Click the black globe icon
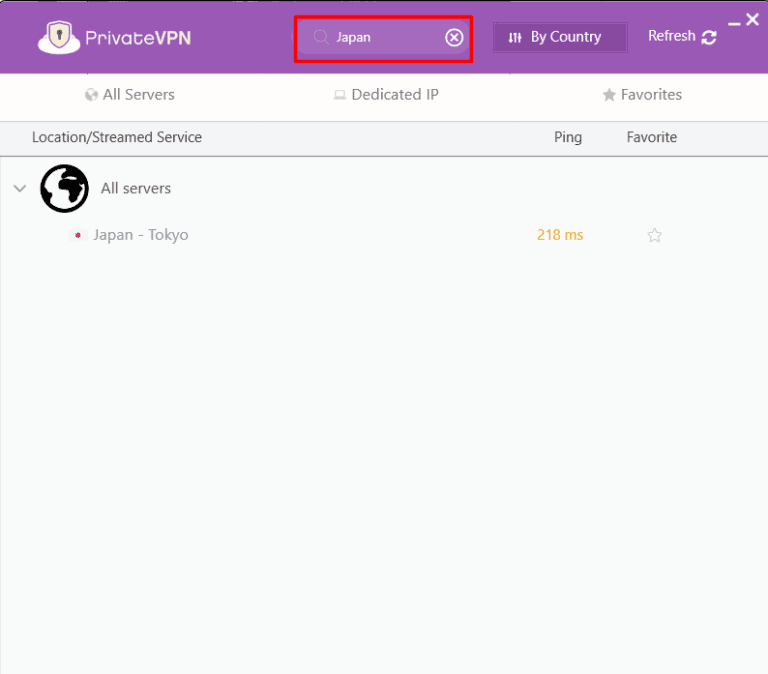The height and width of the screenshot is (674, 768). (x=64, y=188)
